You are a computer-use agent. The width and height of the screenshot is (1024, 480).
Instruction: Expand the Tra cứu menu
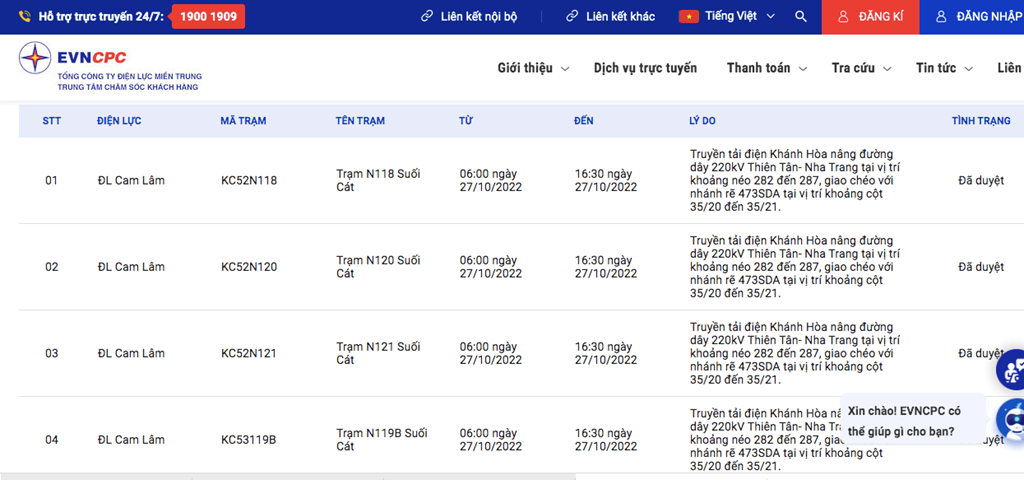(x=861, y=68)
